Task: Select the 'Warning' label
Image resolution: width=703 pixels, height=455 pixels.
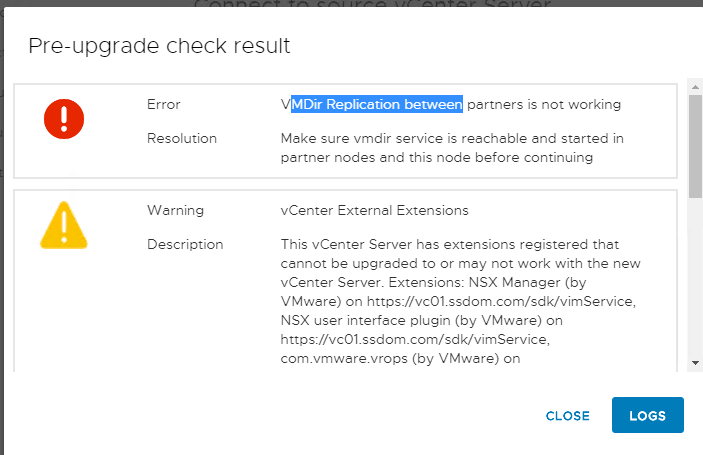Action: point(175,210)
